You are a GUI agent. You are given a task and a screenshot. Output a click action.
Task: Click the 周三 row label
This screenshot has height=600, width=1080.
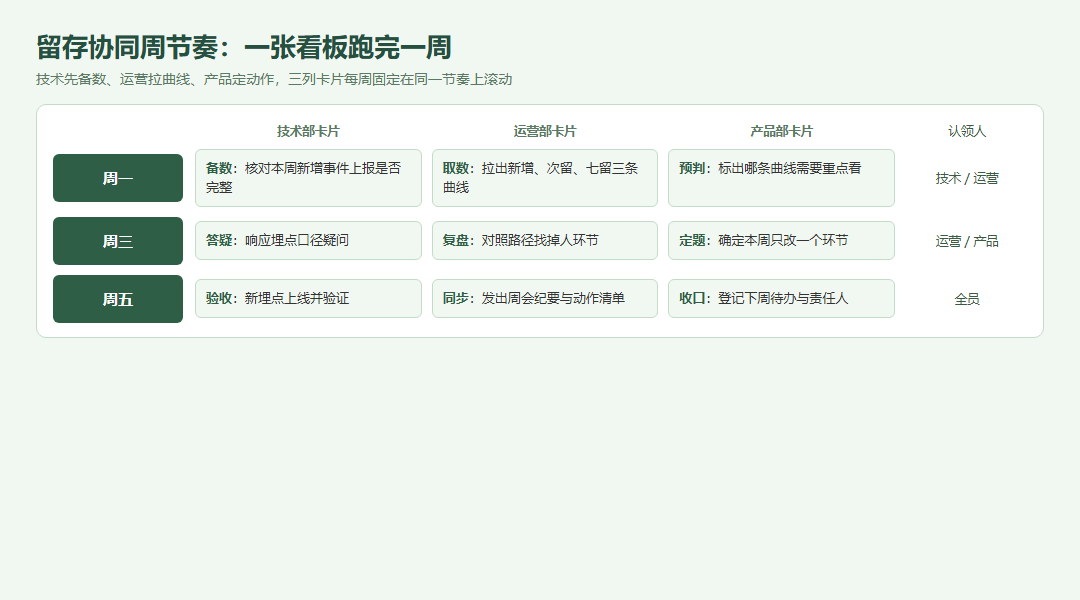(x=118, y=241)
